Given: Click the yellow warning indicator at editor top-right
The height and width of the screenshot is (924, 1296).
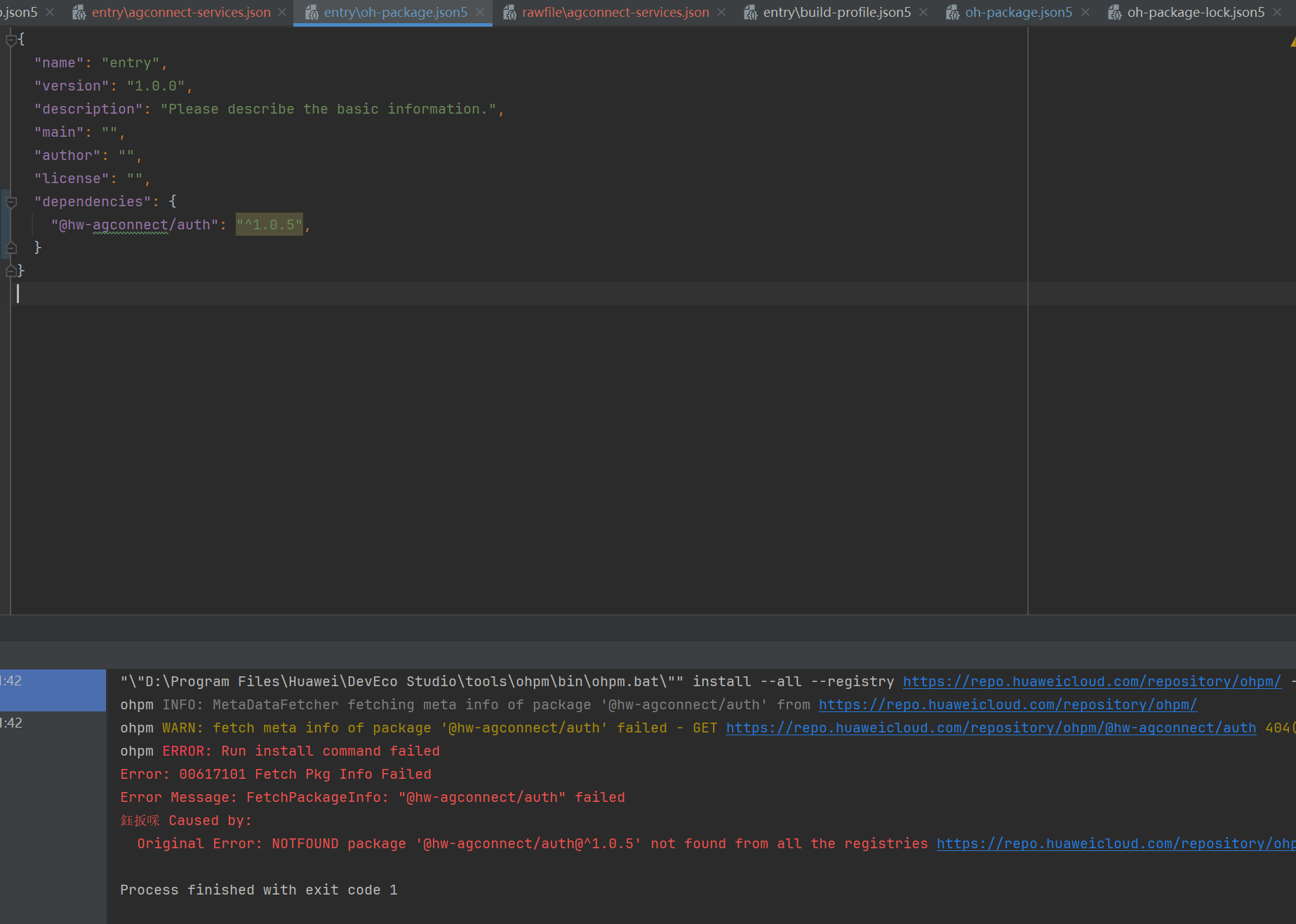Looking at the screenshot, I should [x=1292, y=42].
